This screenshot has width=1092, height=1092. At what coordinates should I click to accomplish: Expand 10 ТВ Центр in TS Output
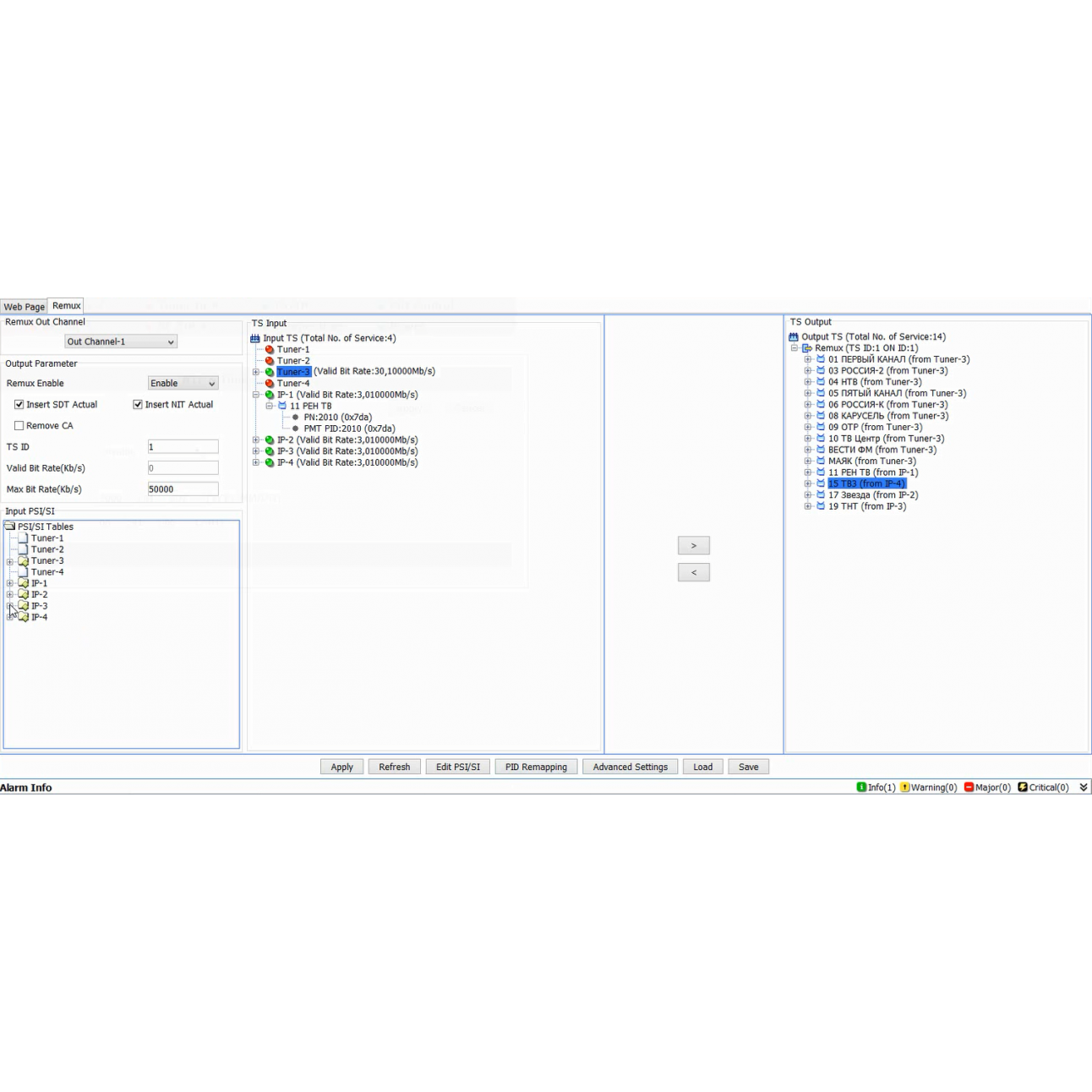(808, 439)
